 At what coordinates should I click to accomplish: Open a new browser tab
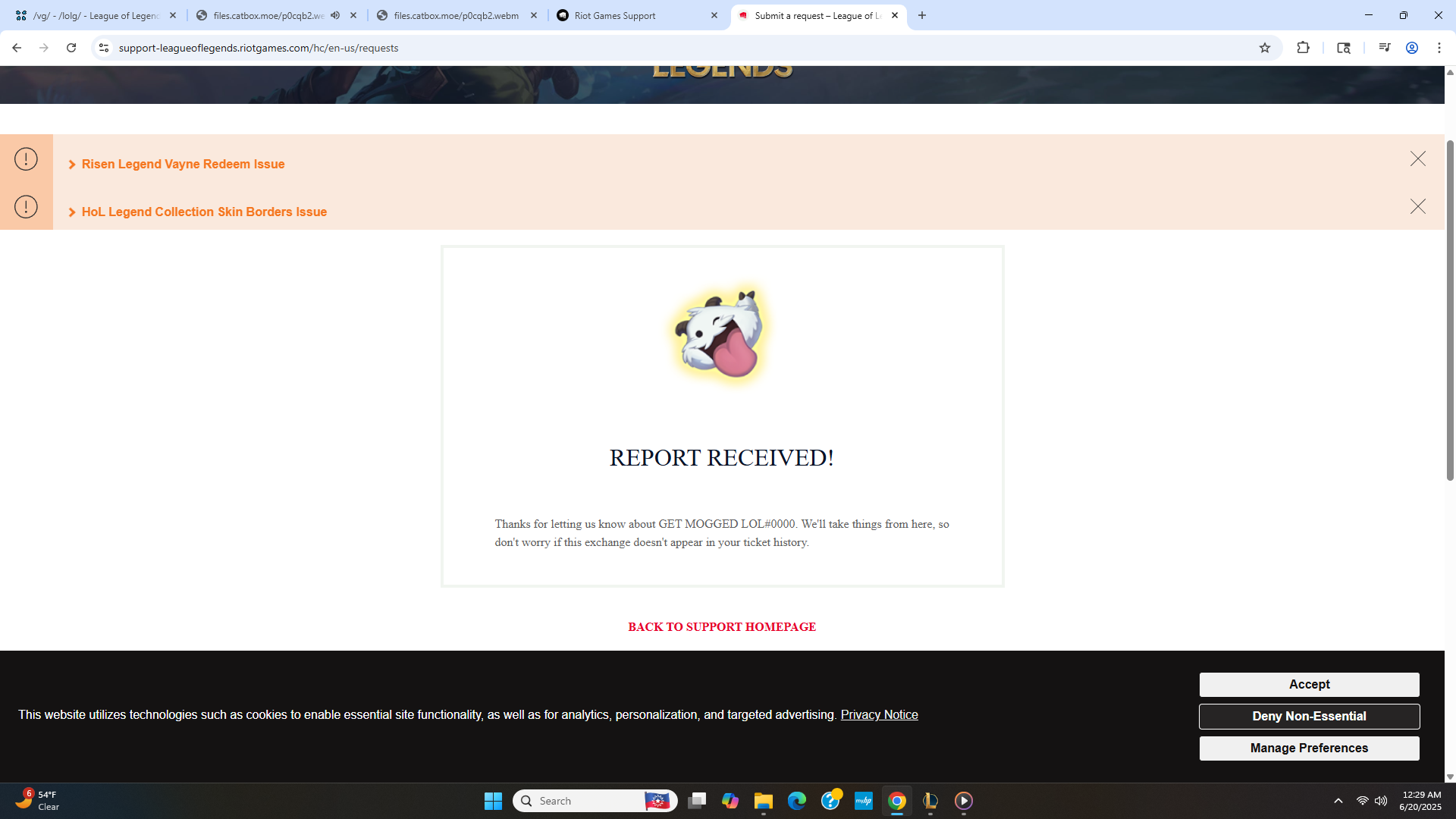click(922, 15)
